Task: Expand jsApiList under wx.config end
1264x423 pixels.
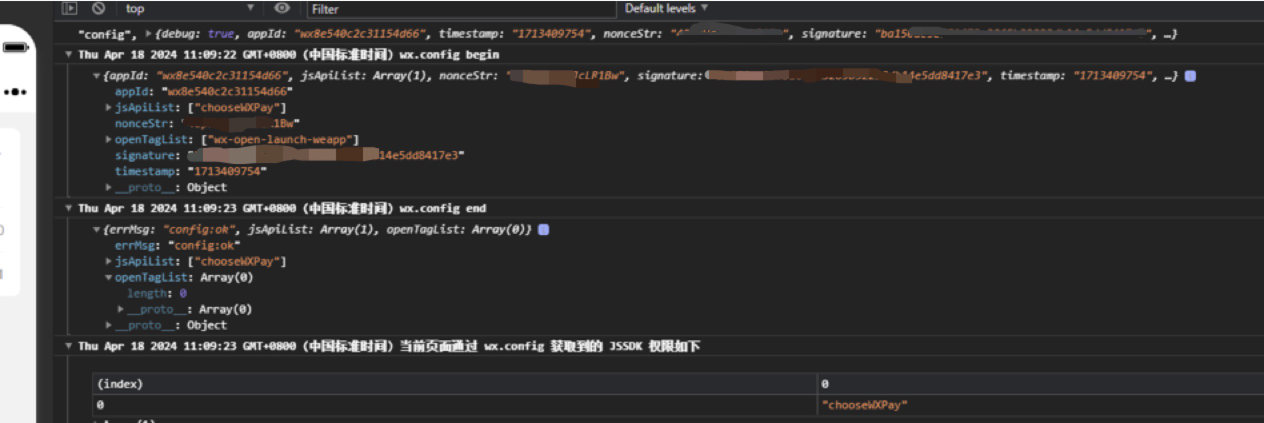Action: (109, 261)
